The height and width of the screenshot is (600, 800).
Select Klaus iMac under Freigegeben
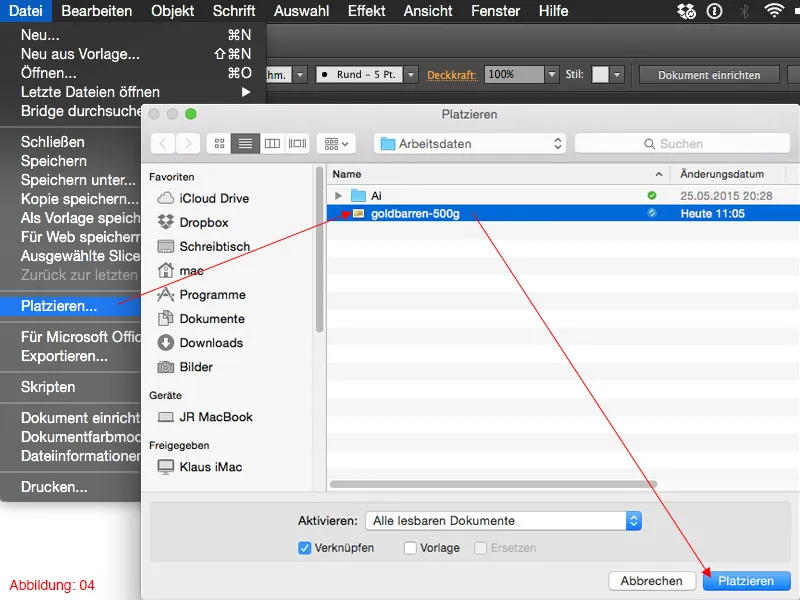(x=199, y=467)
